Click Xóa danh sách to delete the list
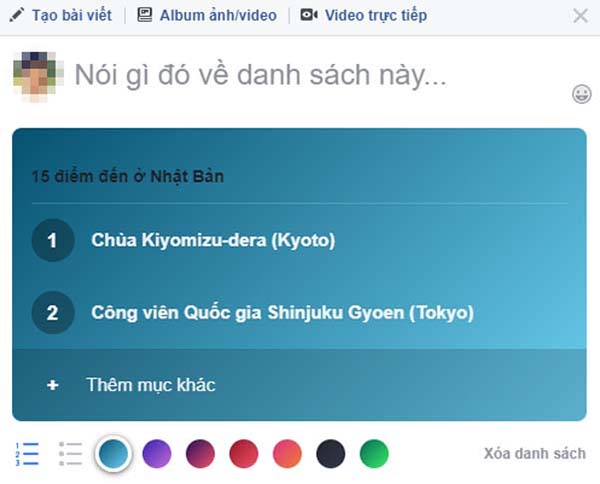 (x=535, y=453)
